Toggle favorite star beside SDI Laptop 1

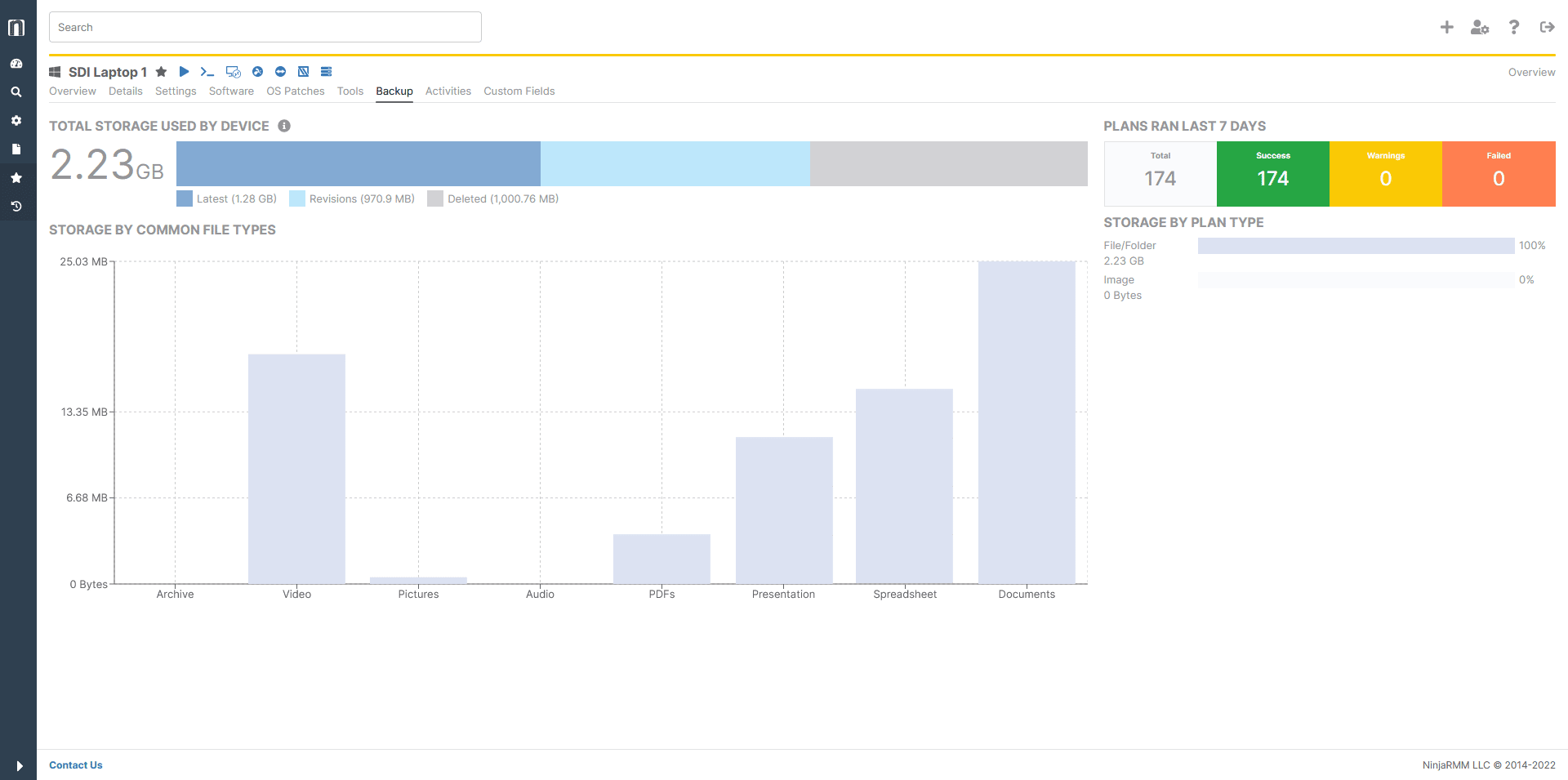pos(162,72)
